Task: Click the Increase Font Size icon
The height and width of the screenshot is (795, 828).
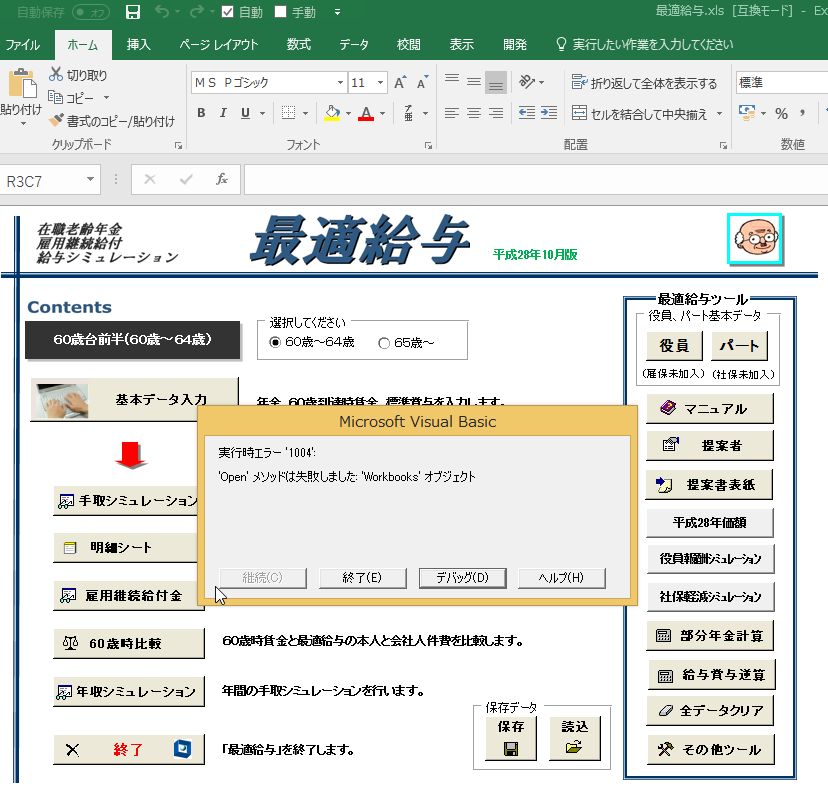Action: click(400, 82)
